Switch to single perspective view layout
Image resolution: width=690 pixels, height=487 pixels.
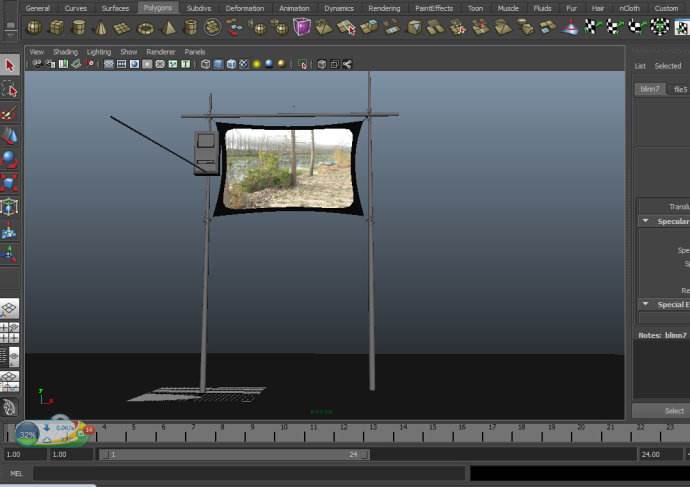(x=10, y=309)
